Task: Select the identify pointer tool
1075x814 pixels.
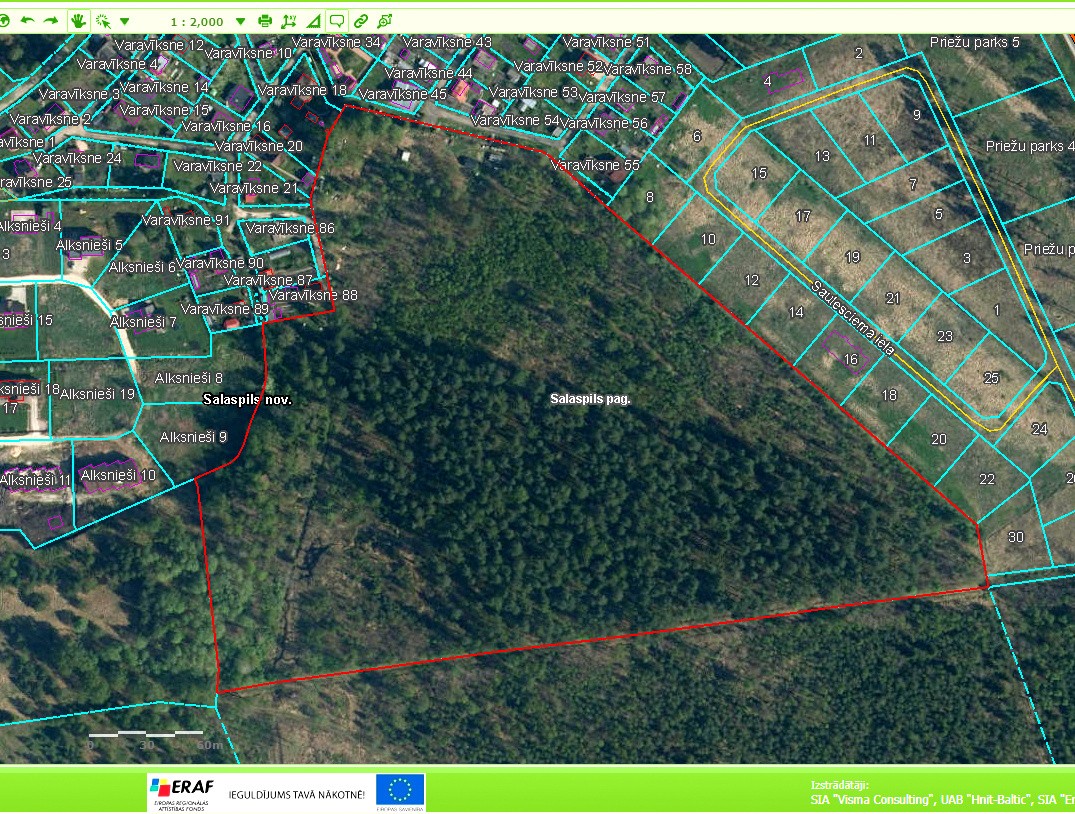Action: click(103, 20)
